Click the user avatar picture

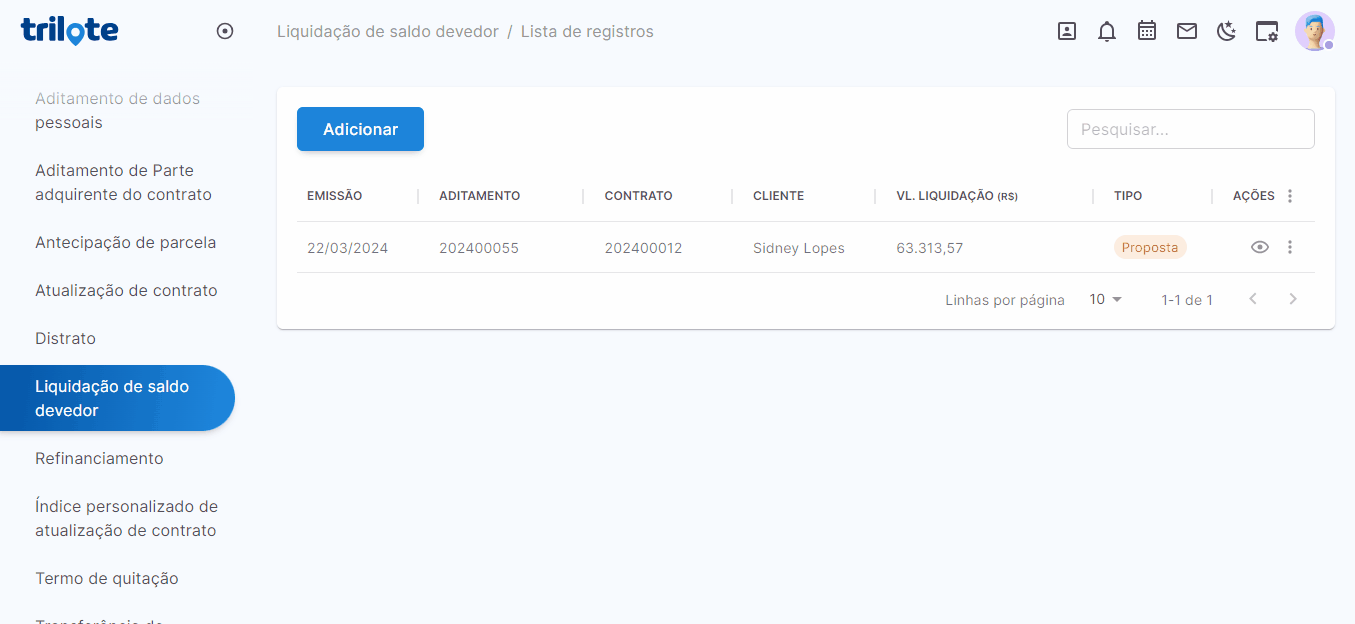click(1314, 31)
